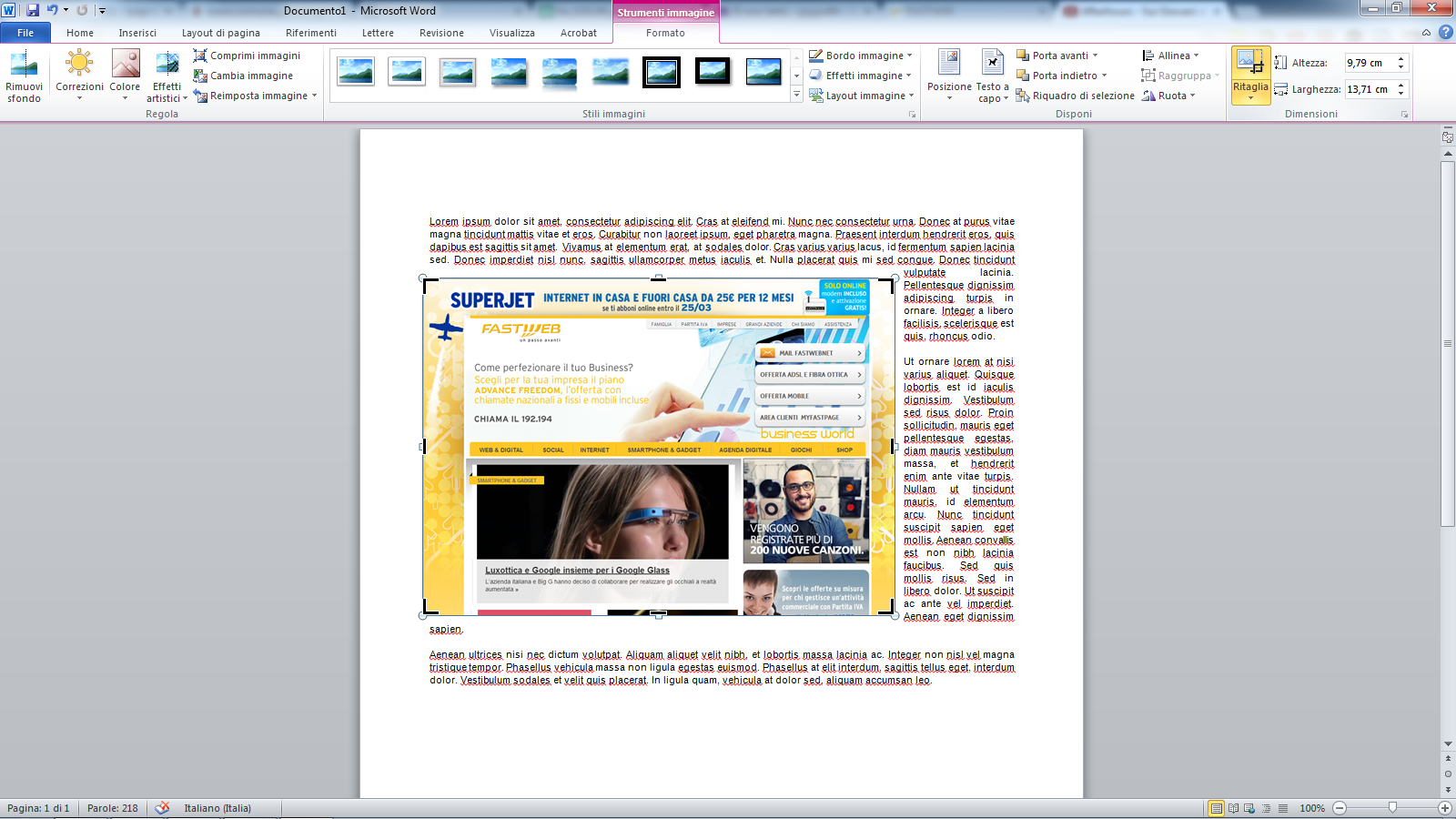Viewport: 1456px width, 819px height.
Task: Open the Dimensioni dialog launcher
Action: coord(1404,115)
